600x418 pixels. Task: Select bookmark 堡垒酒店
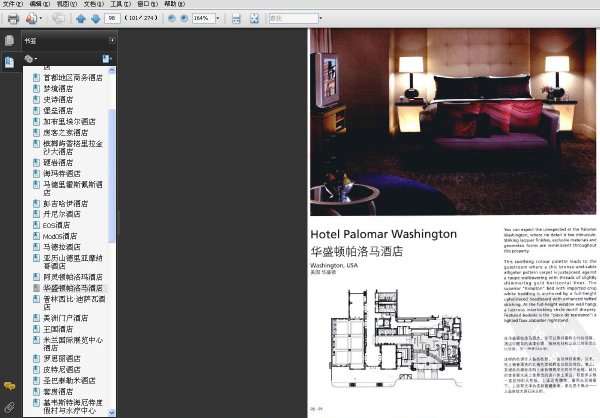58,111
